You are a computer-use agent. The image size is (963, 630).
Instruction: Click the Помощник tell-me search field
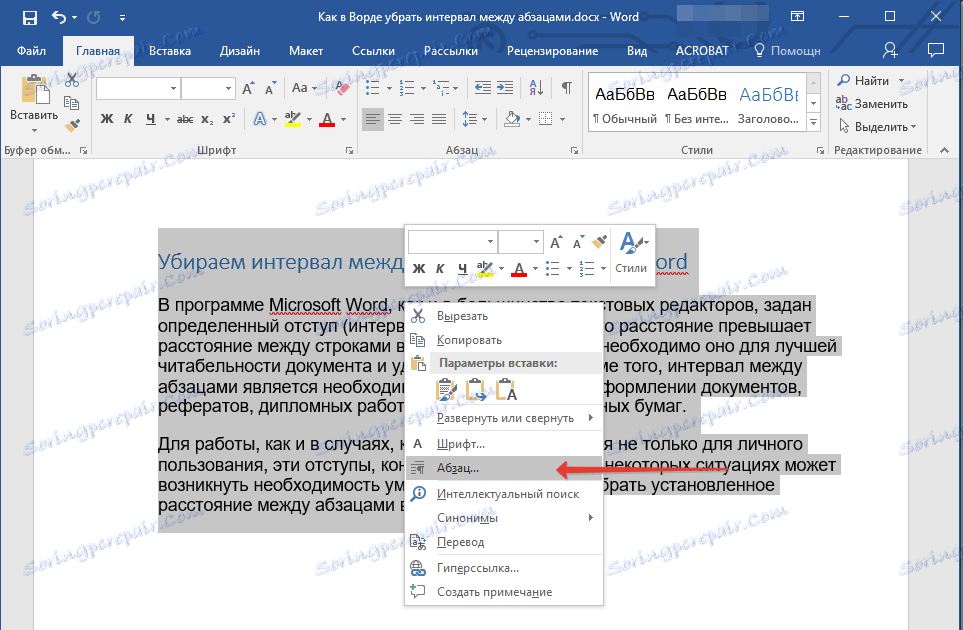coord(787,51)
